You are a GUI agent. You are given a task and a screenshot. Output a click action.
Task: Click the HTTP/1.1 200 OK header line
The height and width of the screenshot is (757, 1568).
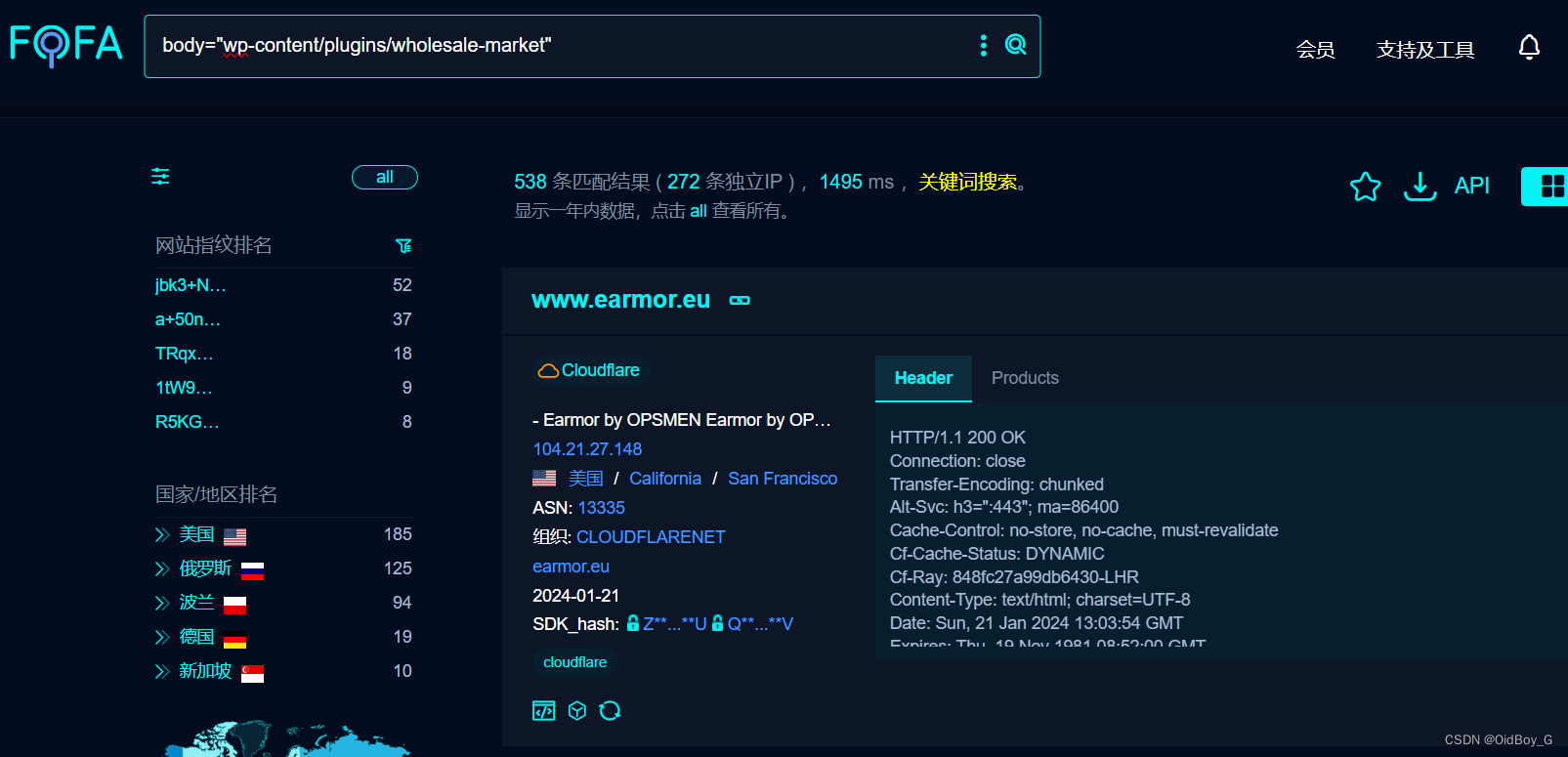pyautogui.click(x=957, y=438)
